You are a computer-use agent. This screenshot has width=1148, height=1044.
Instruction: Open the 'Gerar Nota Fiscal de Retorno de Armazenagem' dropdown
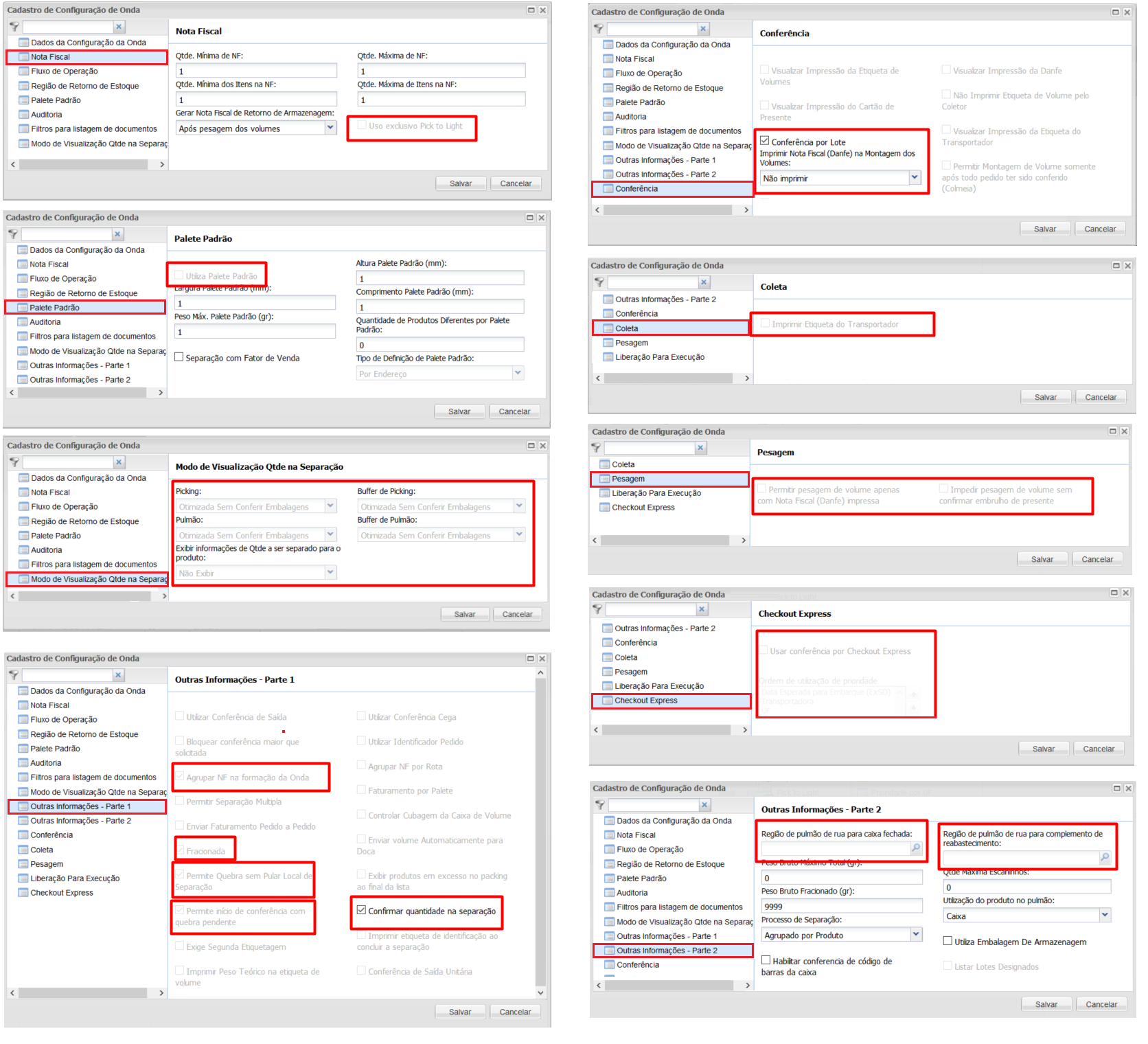pos(330,128)
